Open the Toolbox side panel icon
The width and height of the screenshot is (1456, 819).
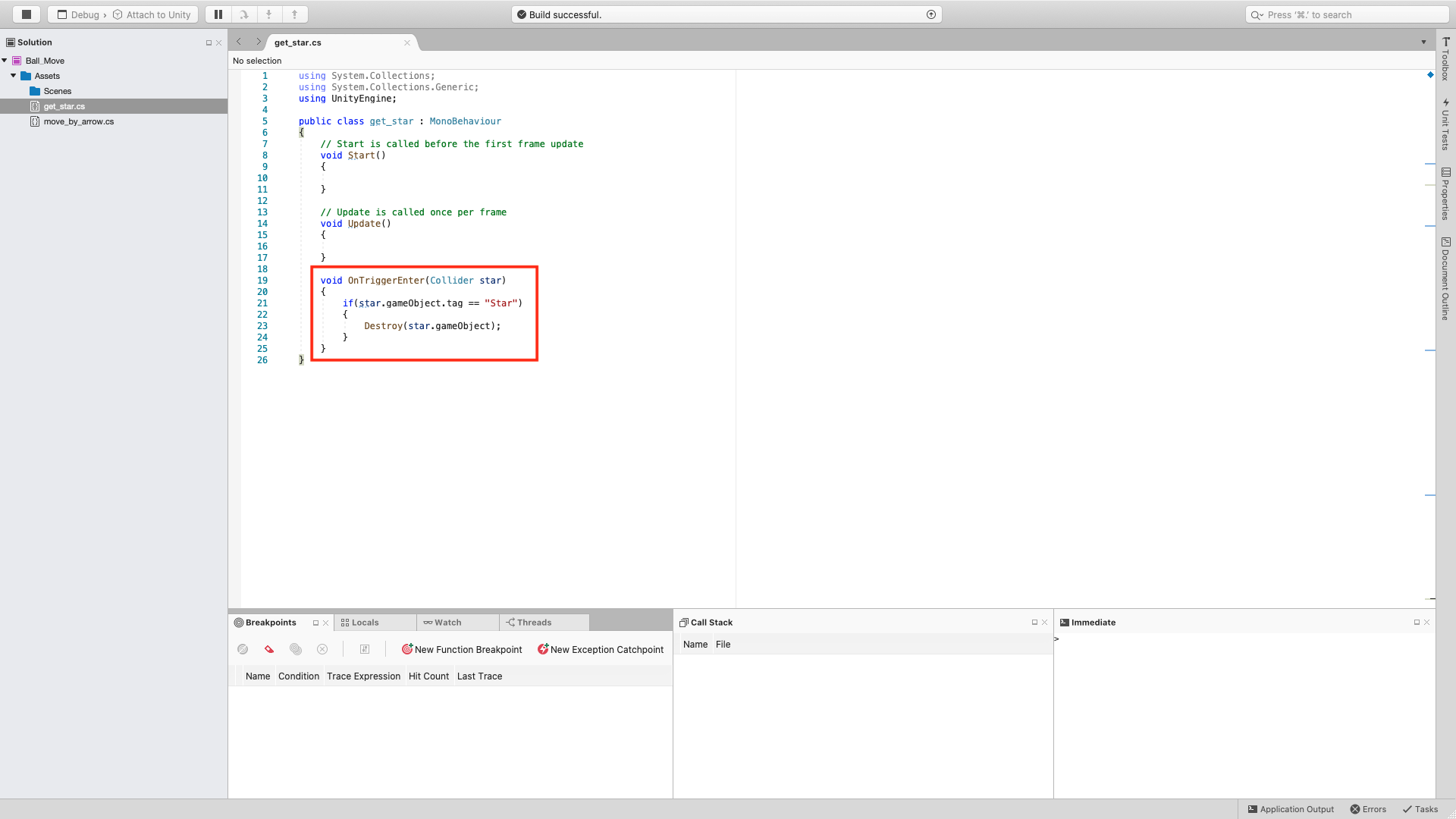click(1445, 59)
